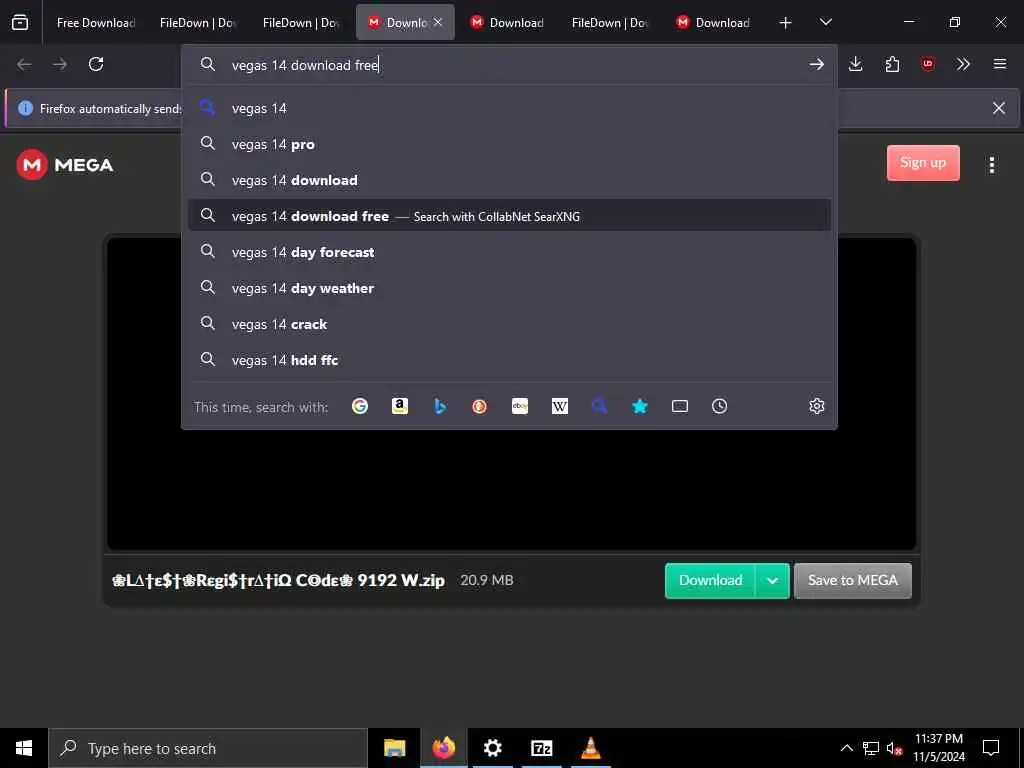Select suggestion 'vegas 14 hdd ffc'
This screenshot has width=1024, height=768.
(509, 360)
